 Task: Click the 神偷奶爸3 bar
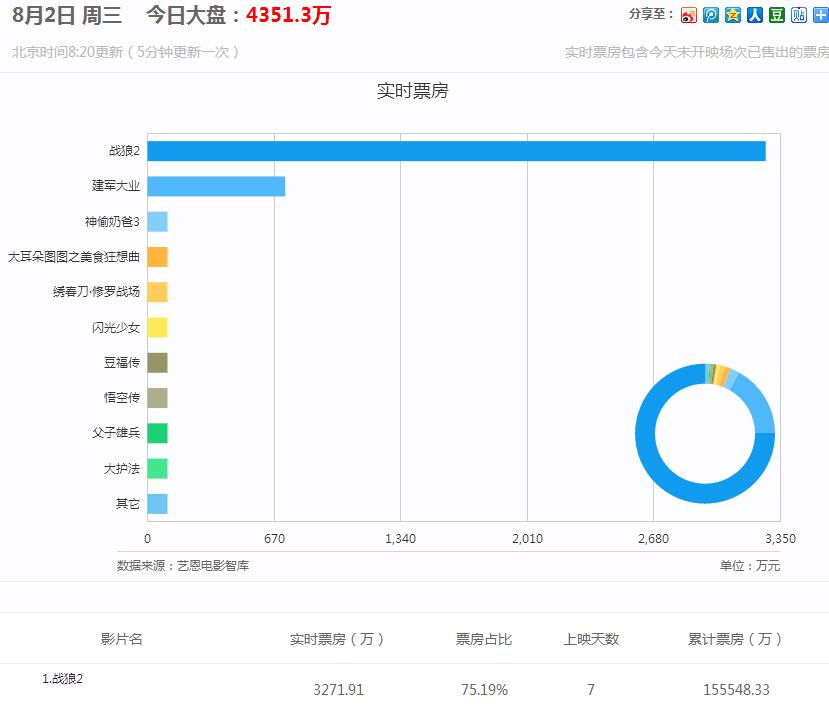(x=158, y=221)
